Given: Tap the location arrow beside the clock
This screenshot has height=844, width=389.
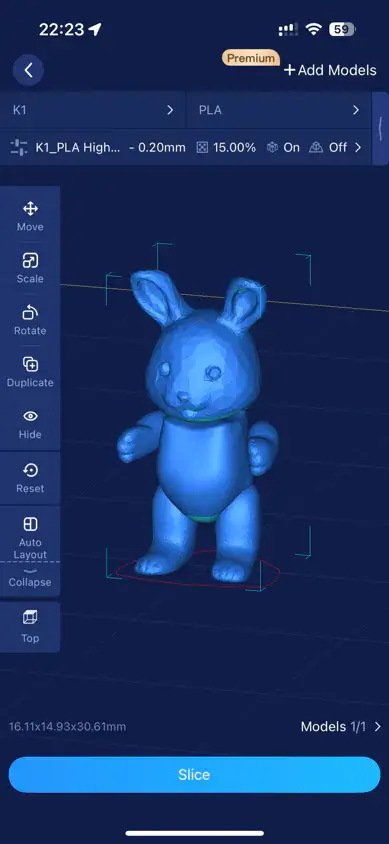Looking at the screenshot, I should point(95,30).
